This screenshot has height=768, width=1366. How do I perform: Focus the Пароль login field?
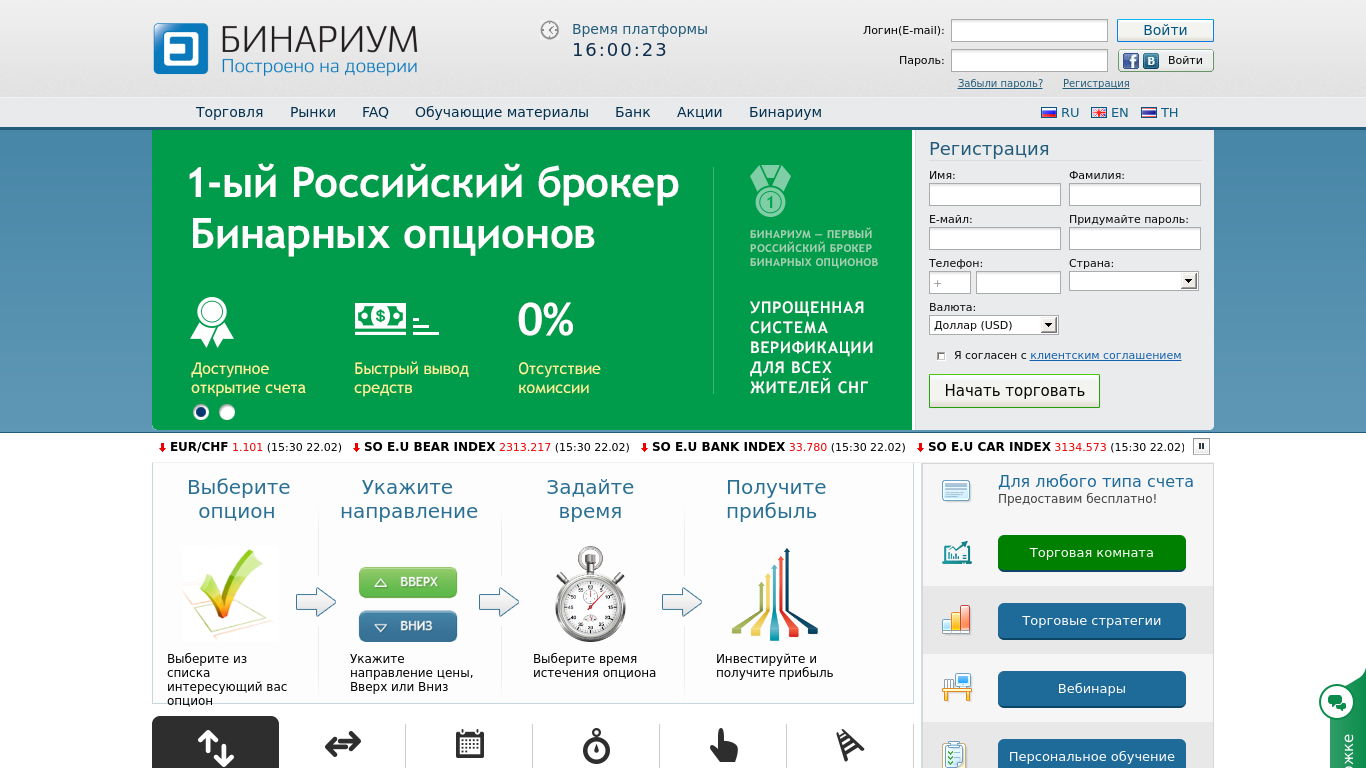[x=1029, y=60]
